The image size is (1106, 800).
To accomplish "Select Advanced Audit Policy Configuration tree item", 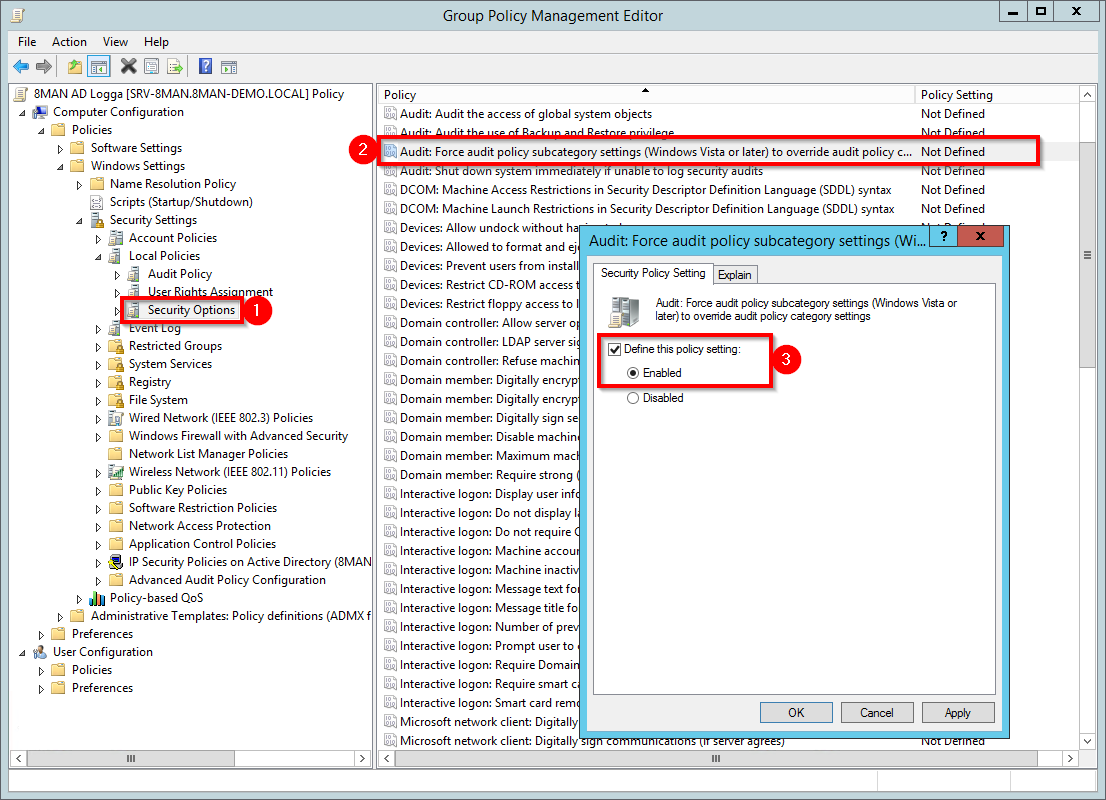I will (x=227, y=580).
